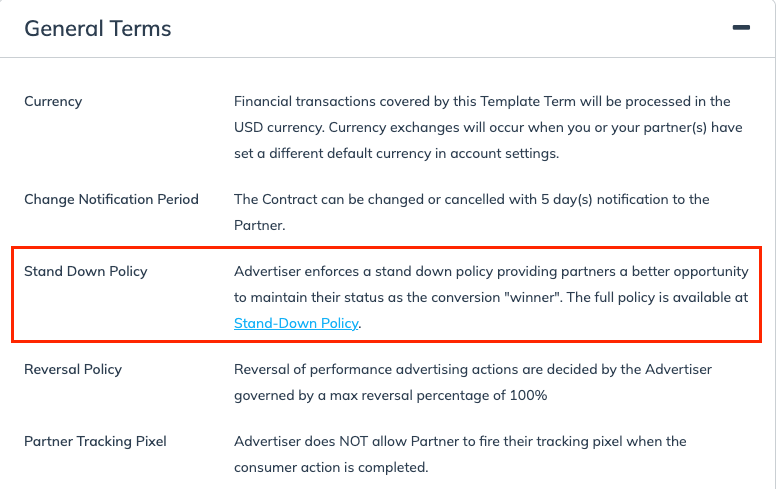Image resolution: width=784 pixels, height=489 pixels.
Task: Open the Stand-Down Policy link
Action: click(x=296, y=323)
